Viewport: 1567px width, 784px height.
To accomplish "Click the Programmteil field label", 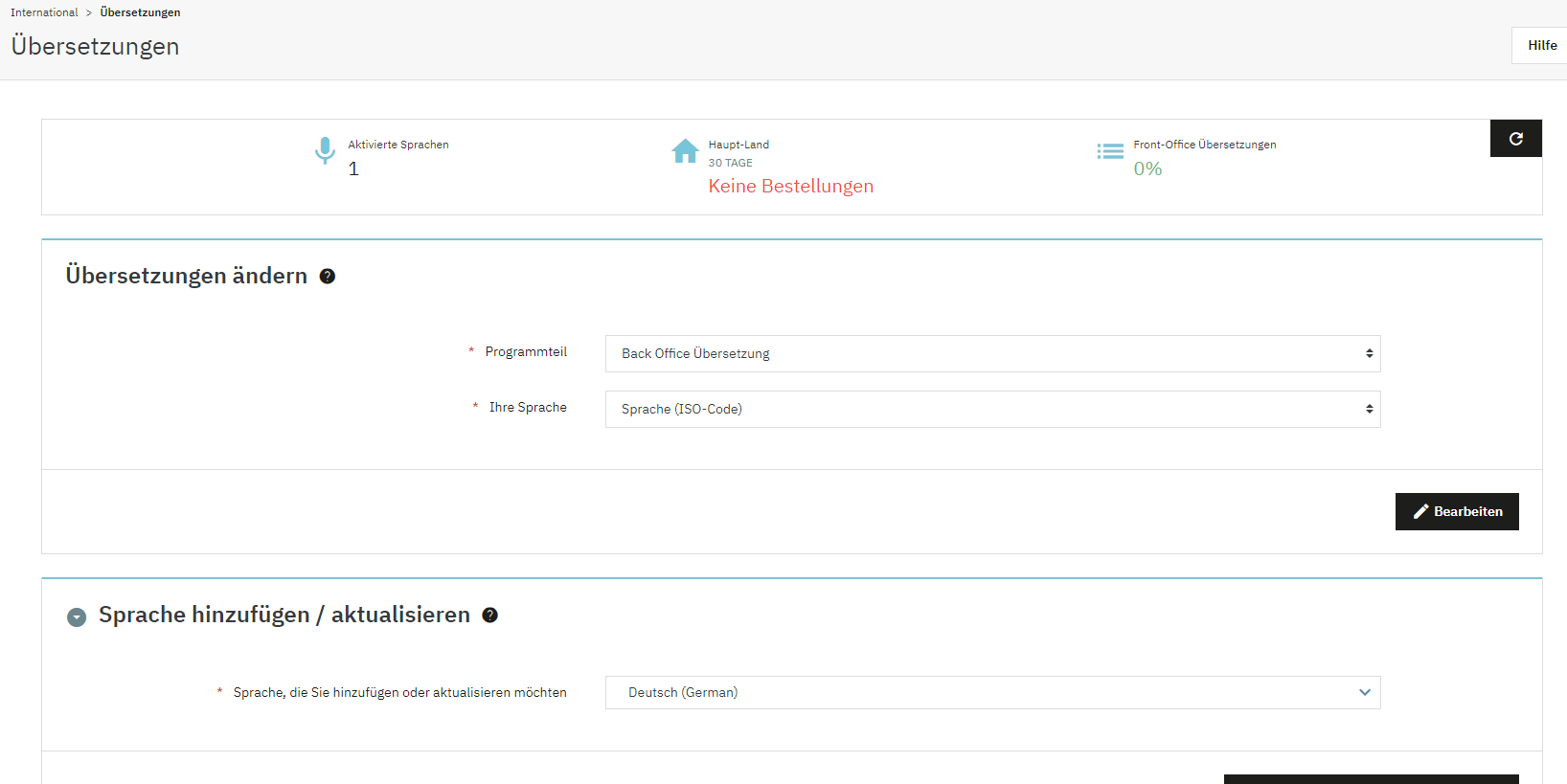I will (x=526, y=351).
